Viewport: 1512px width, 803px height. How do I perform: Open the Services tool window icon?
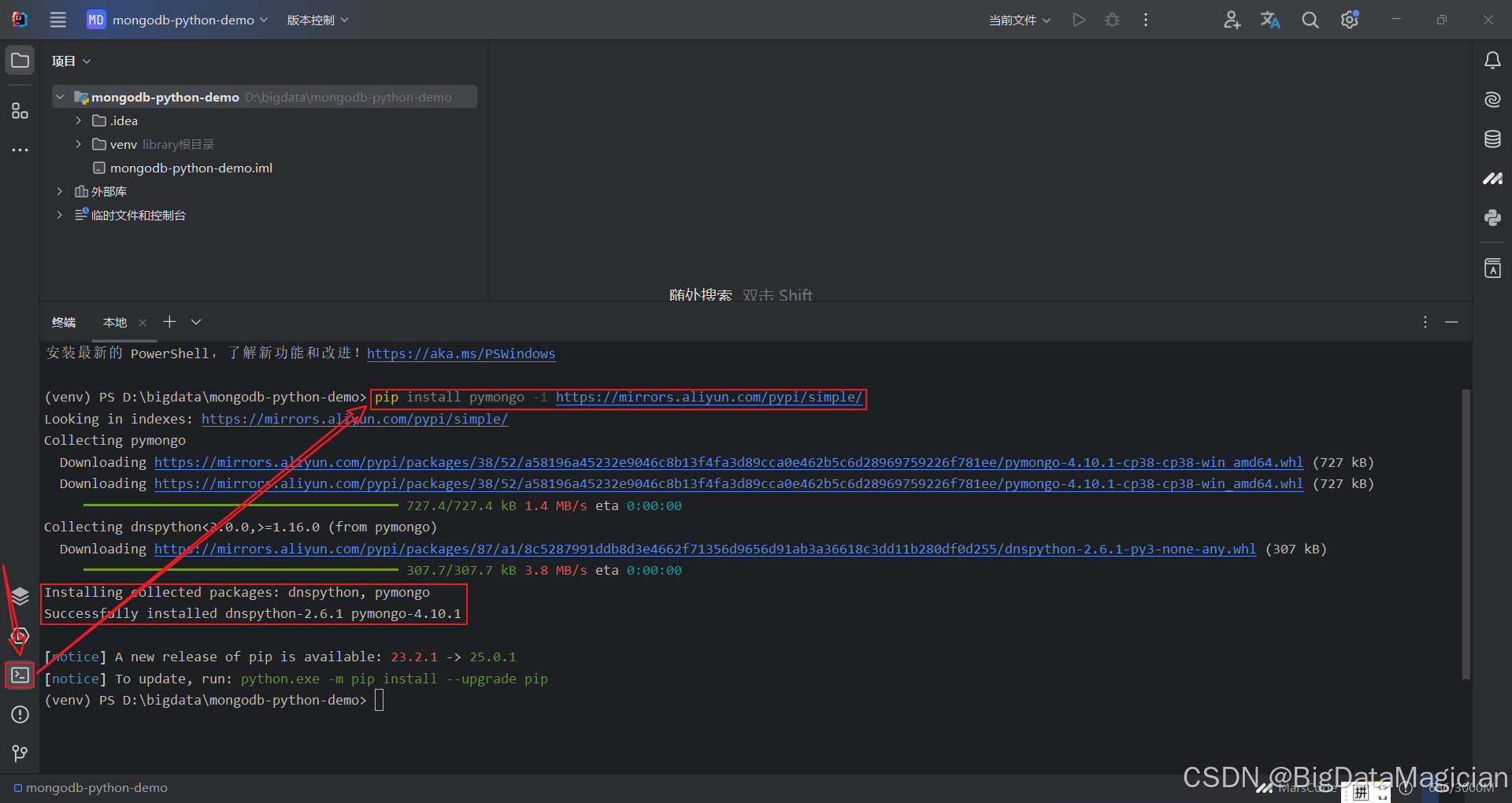click(20, 597)
